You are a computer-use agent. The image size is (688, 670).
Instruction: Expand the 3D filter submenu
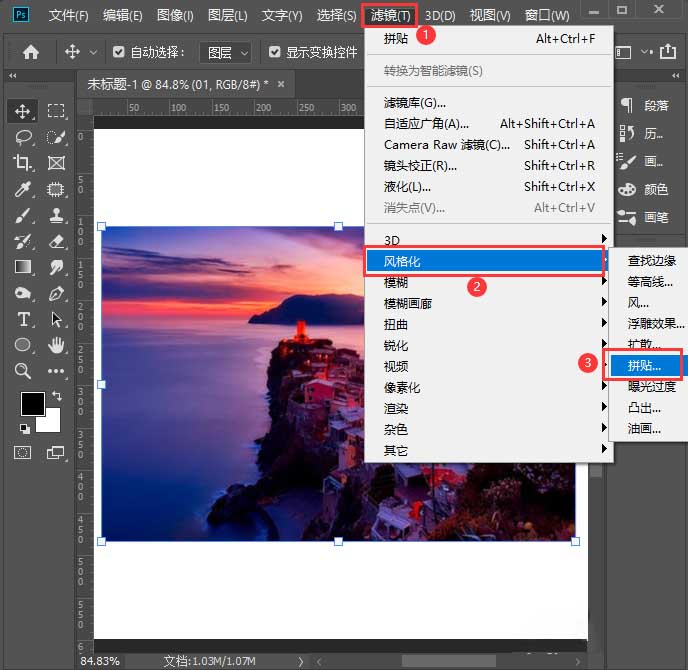pyautogui.click(x=487, y=240)
